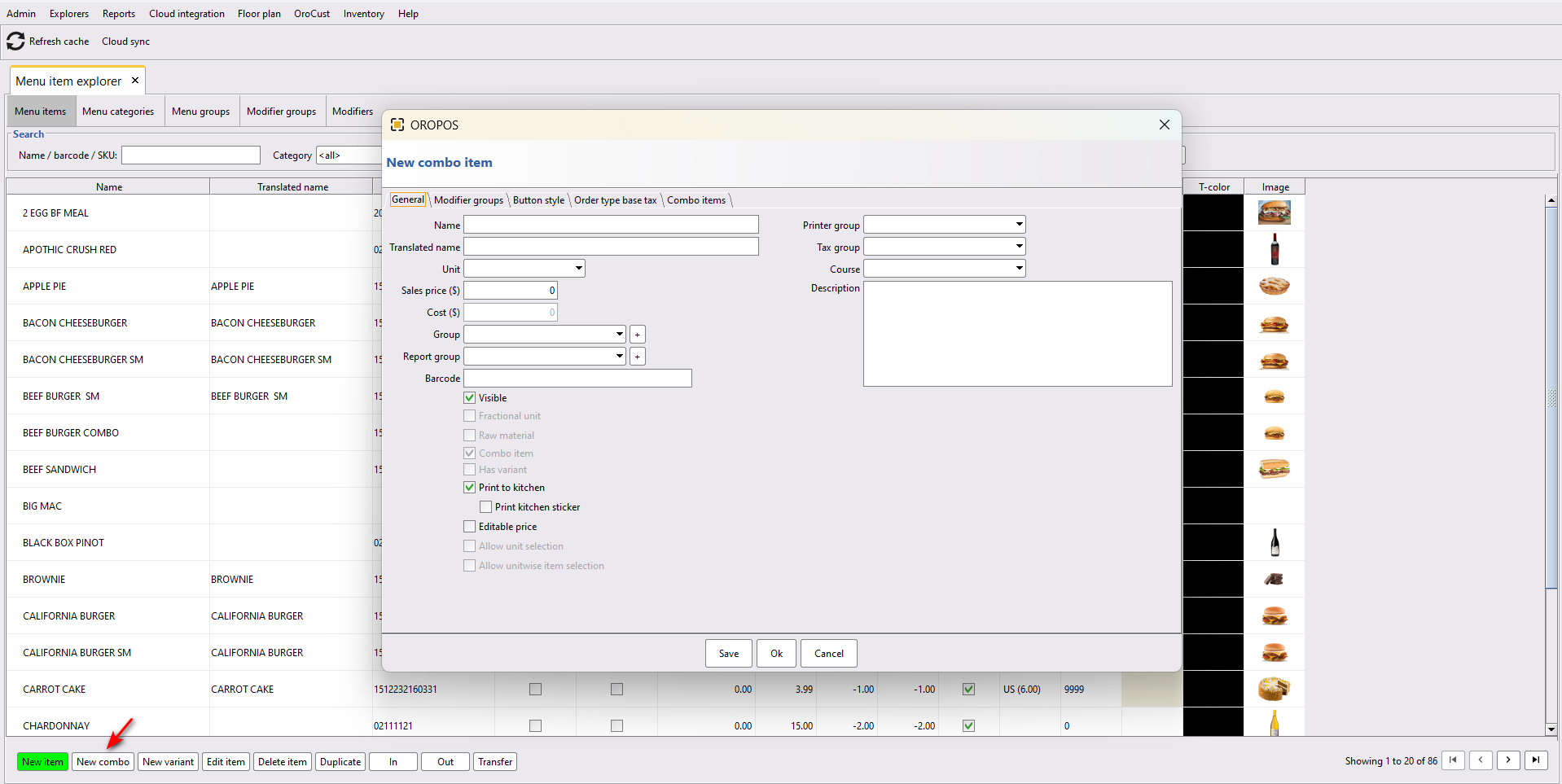Toggle the Print to kitchen checkbox

click(470, 488)
